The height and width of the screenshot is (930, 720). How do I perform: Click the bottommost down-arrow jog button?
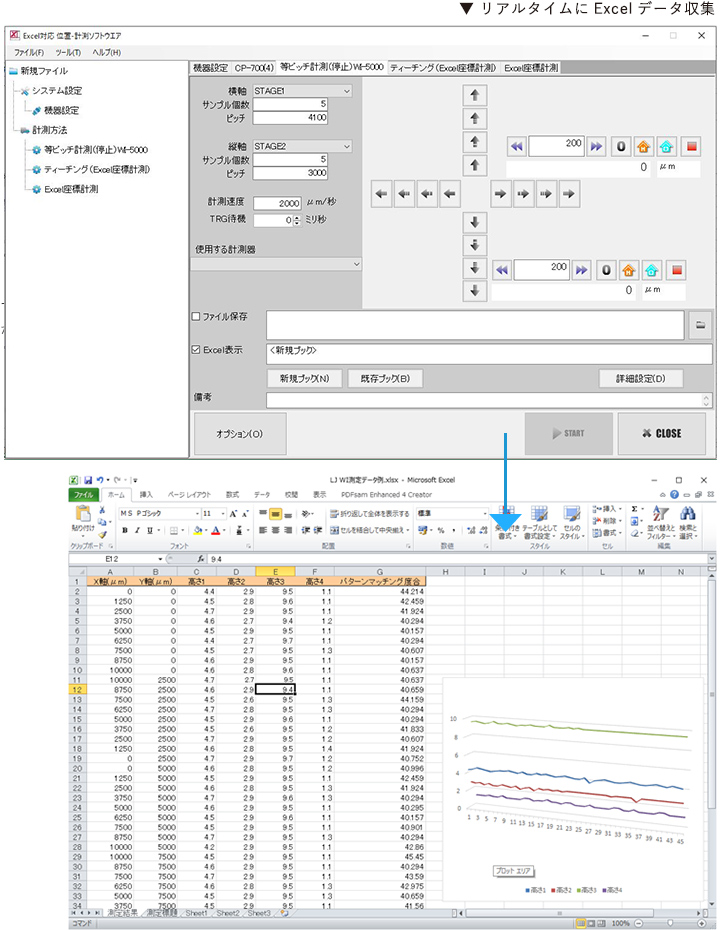point(476,291)
